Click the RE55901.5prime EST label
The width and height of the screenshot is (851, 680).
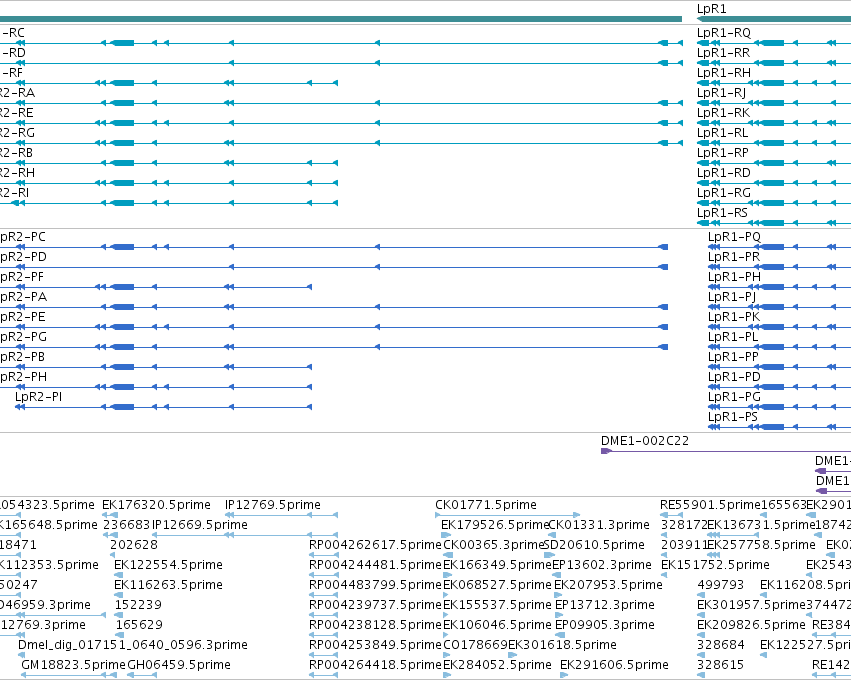tap(710, 505)
